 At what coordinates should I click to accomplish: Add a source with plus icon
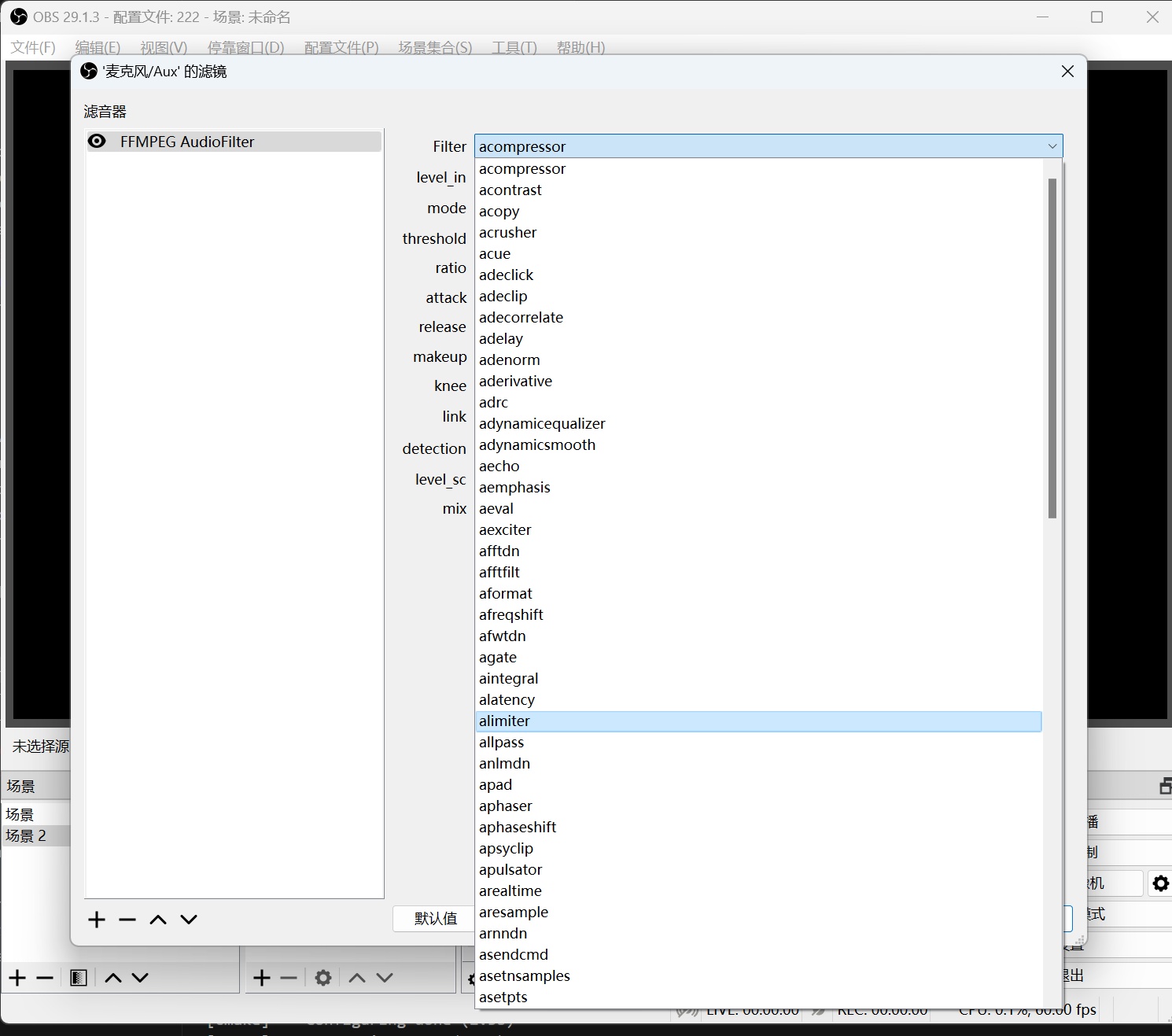262,978
